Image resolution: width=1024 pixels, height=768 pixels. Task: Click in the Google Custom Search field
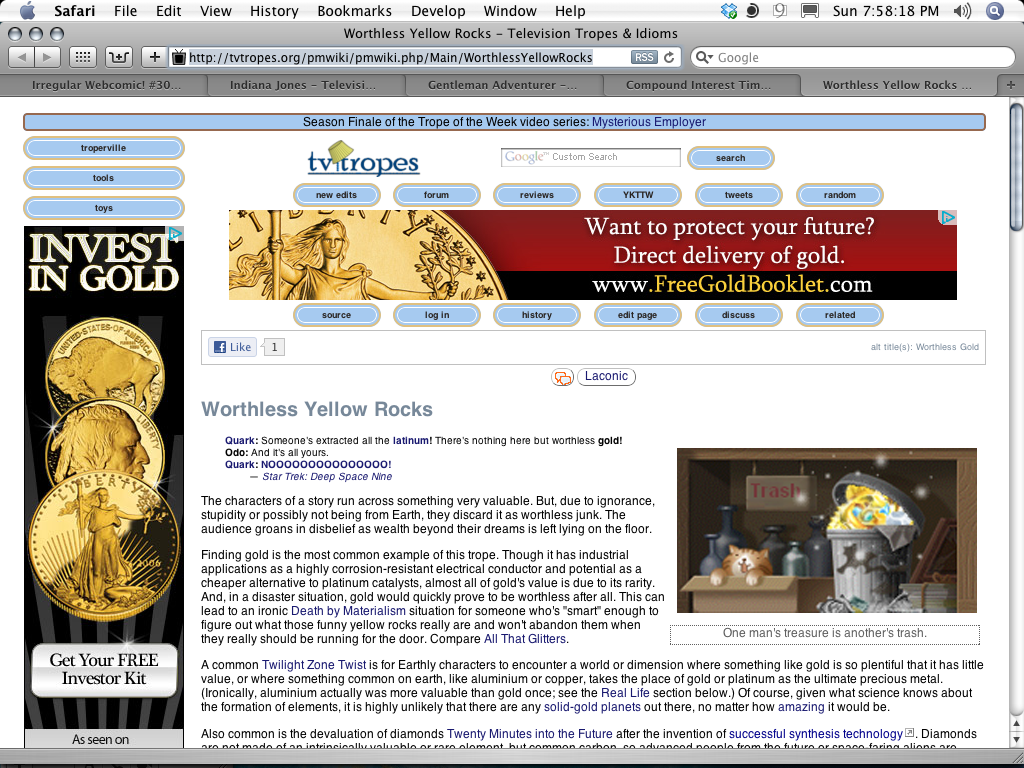(x=590, y=157)
